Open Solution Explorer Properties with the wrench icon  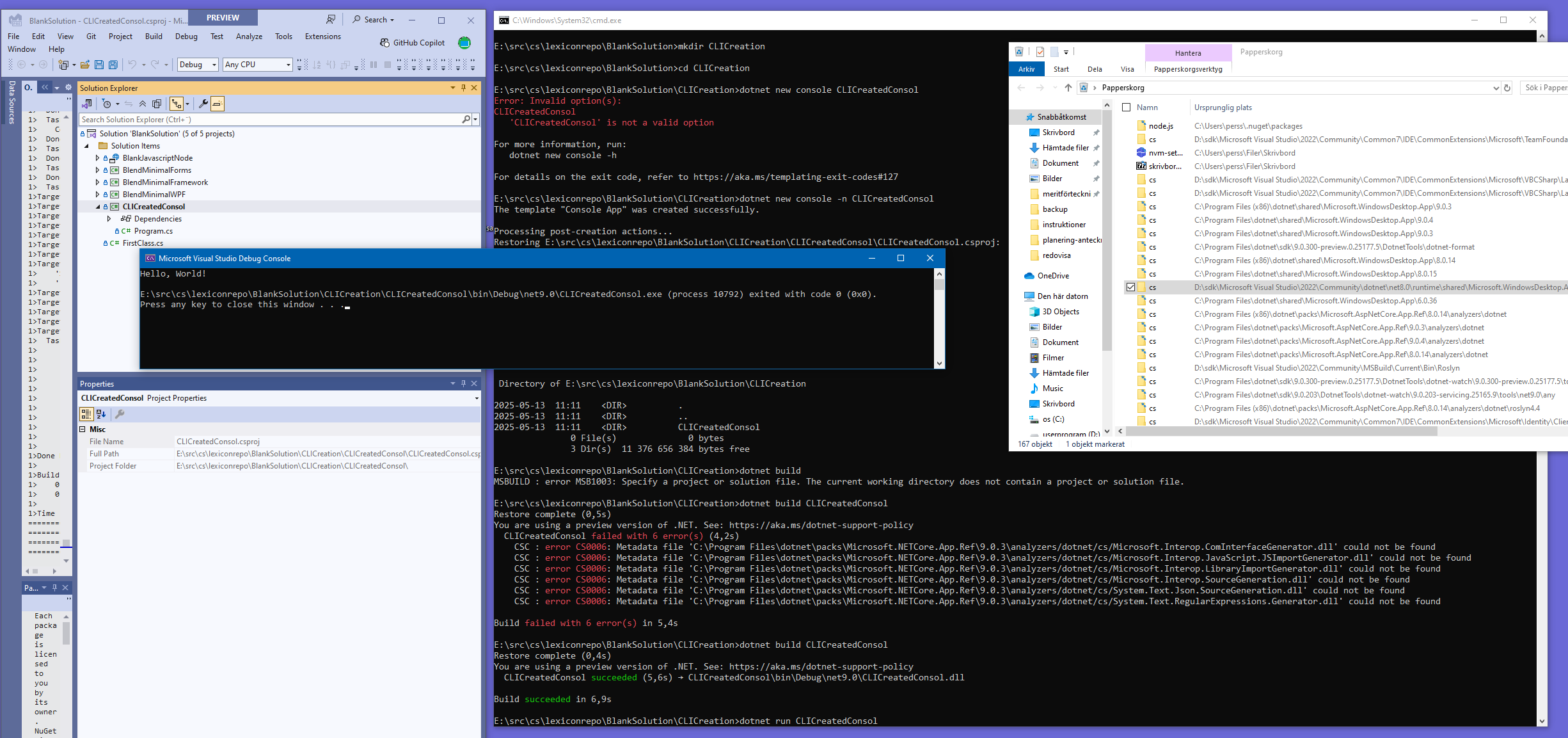203,104
